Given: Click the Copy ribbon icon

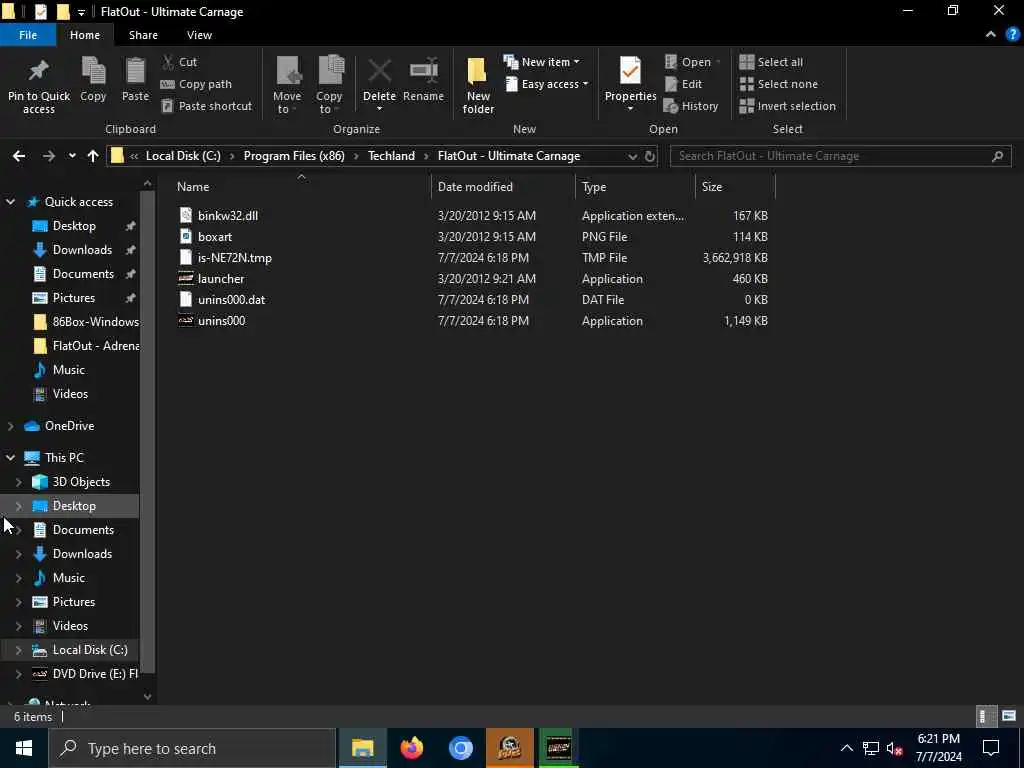Looking at the screenshot, I should click(93, 71).
